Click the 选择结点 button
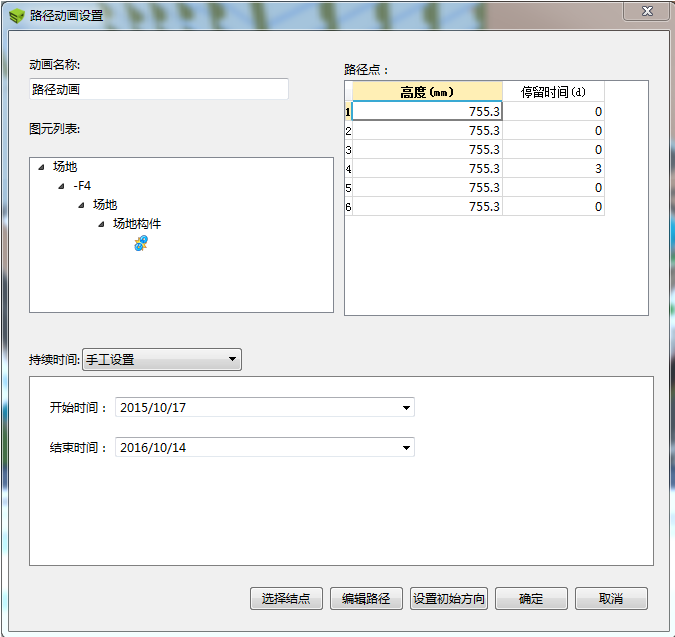Viewport: 675px width, 637px height. coord(286,598)
